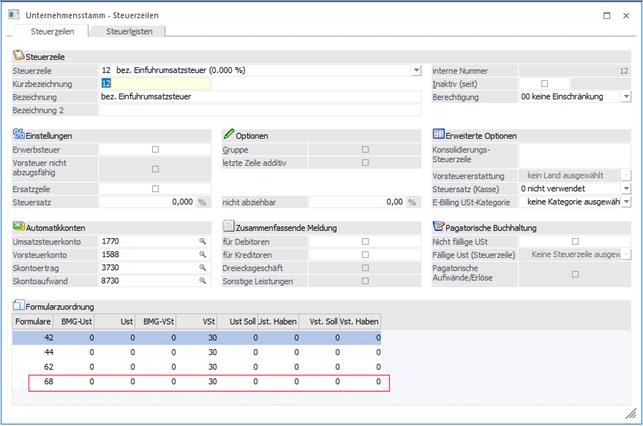Click the Vorsteuerkonto lookup magnifier icon

tap(201, 255)
